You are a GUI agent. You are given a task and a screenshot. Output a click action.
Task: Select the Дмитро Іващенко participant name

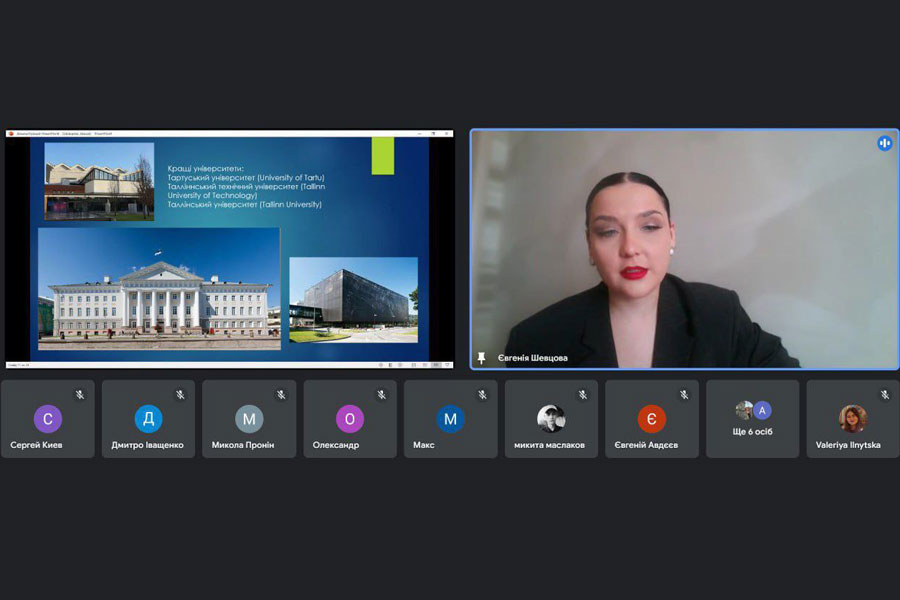pyautogui.click(x=148, y=445)
